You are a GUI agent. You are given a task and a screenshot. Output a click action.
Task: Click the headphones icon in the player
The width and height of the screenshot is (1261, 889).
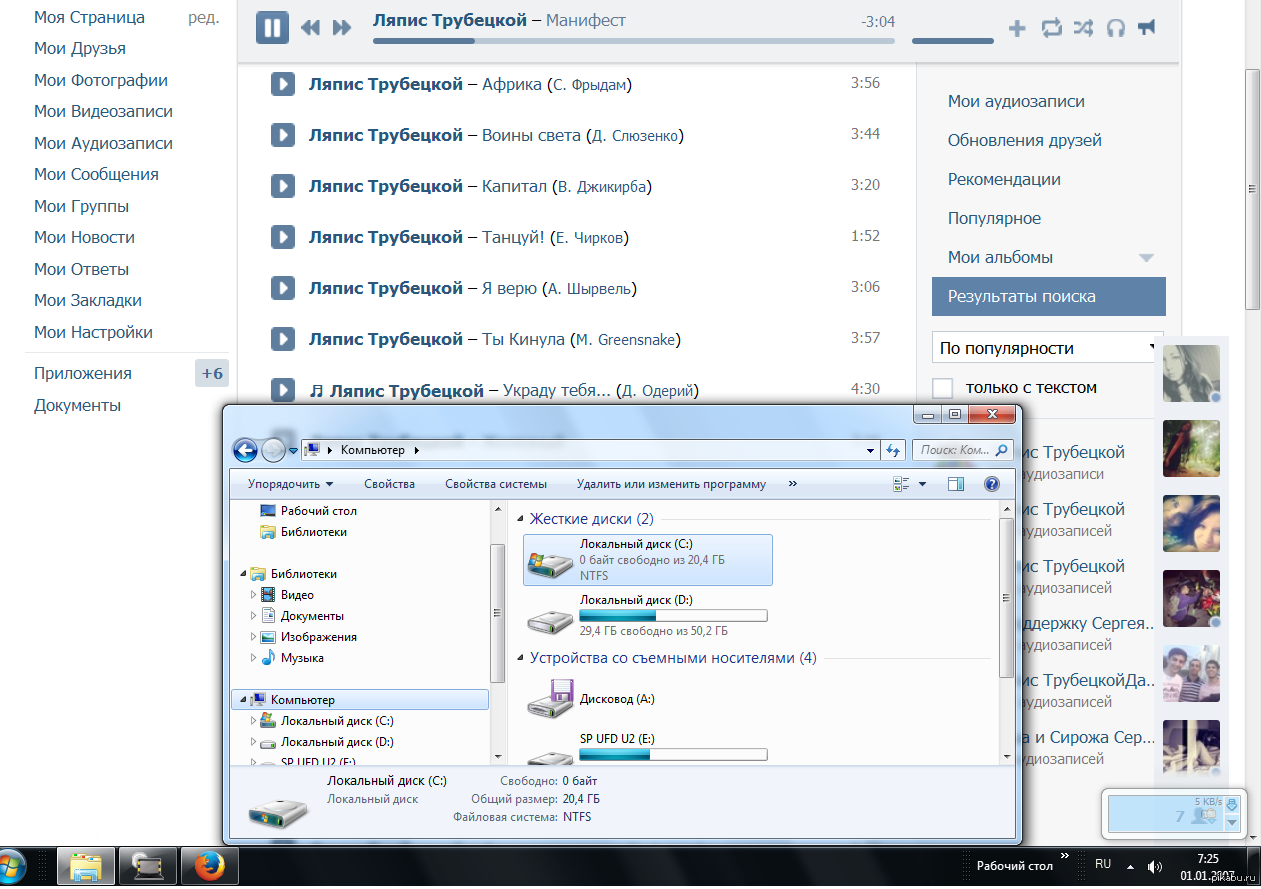tap(1115, 28)
